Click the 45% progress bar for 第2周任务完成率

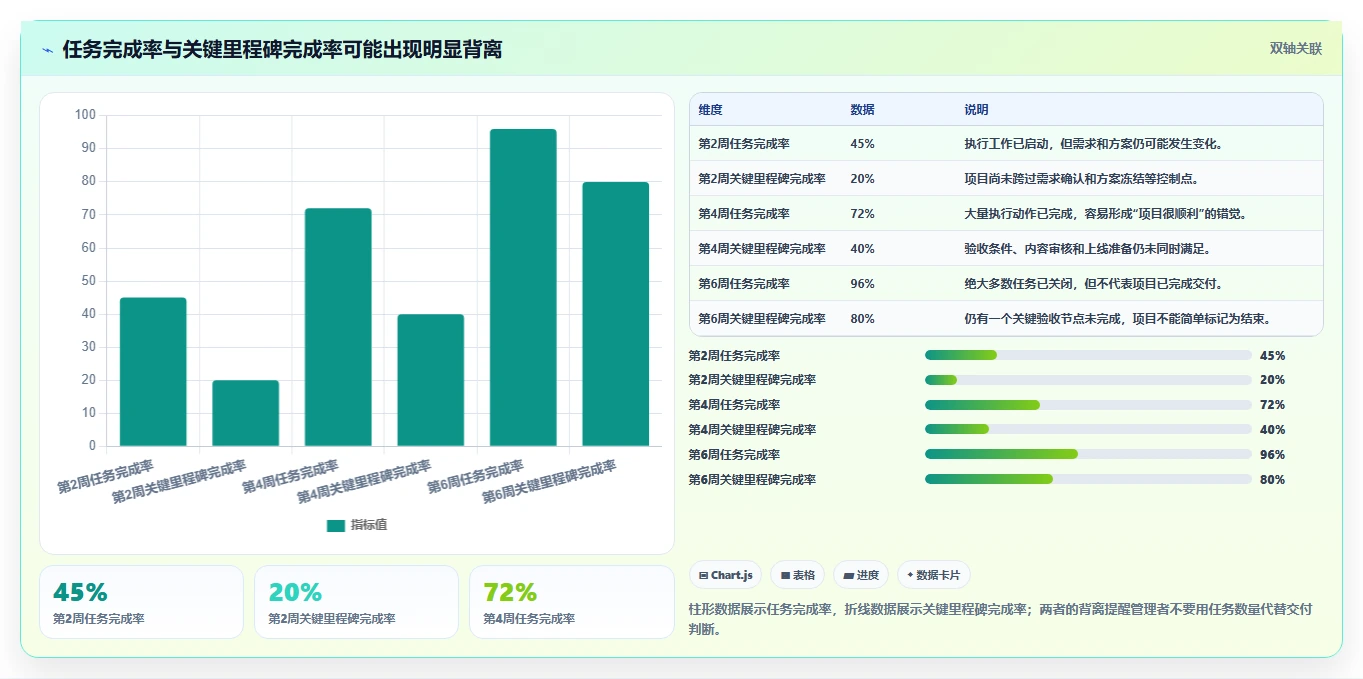pyautogui.click(x=1088, y=355)
